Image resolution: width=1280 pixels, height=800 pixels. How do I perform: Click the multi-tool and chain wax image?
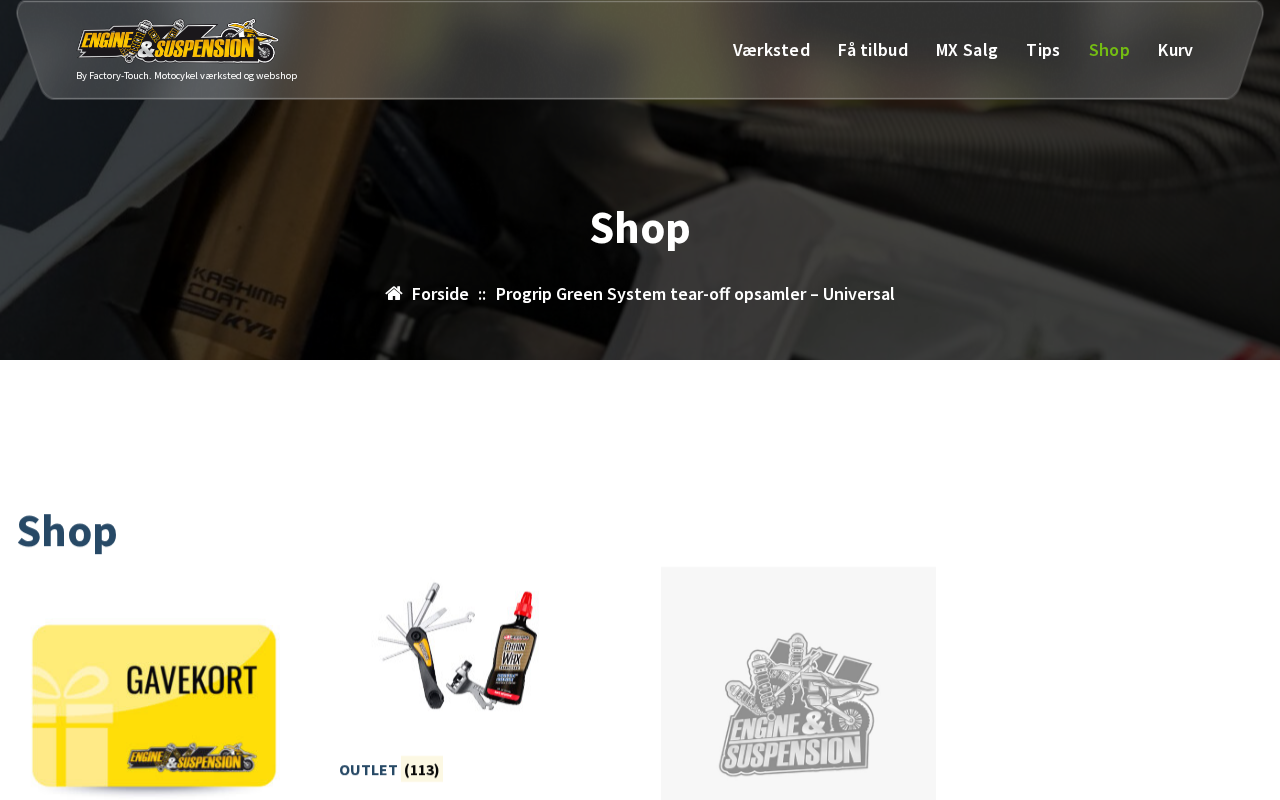457,646
